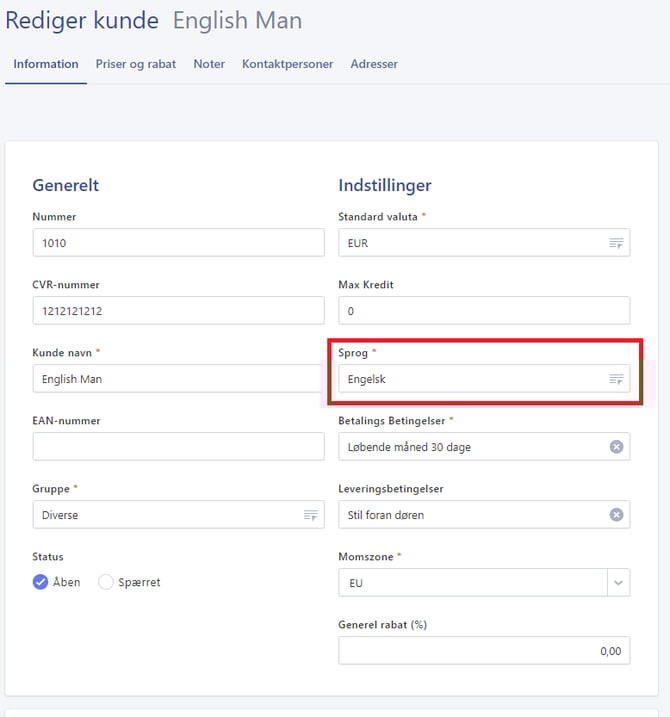Open the Adresser tab

pos(374,64)
